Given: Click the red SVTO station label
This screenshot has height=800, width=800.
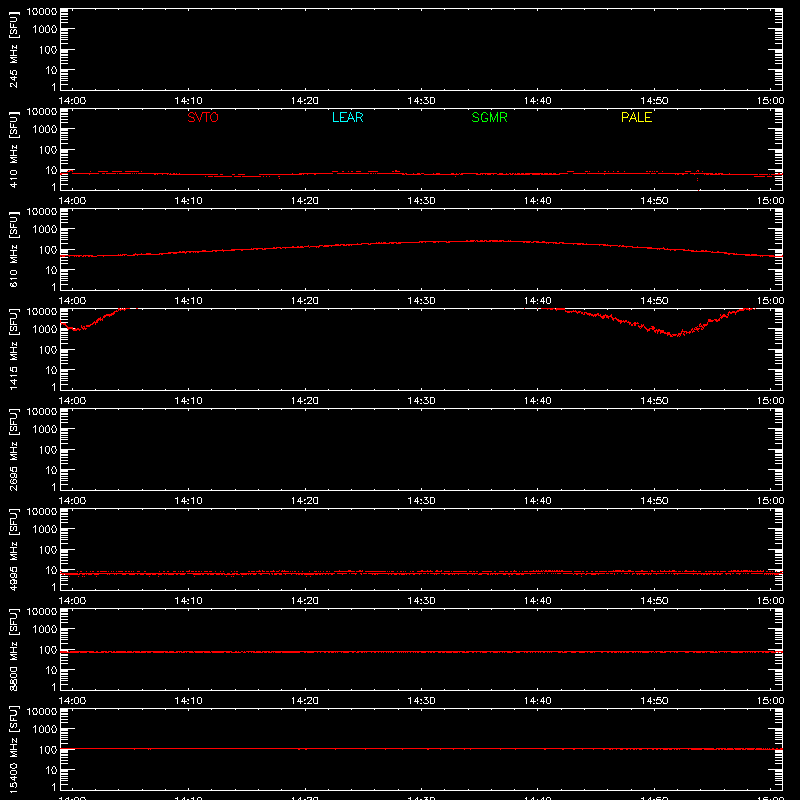Looking at the screenshot, I should 203,117.
